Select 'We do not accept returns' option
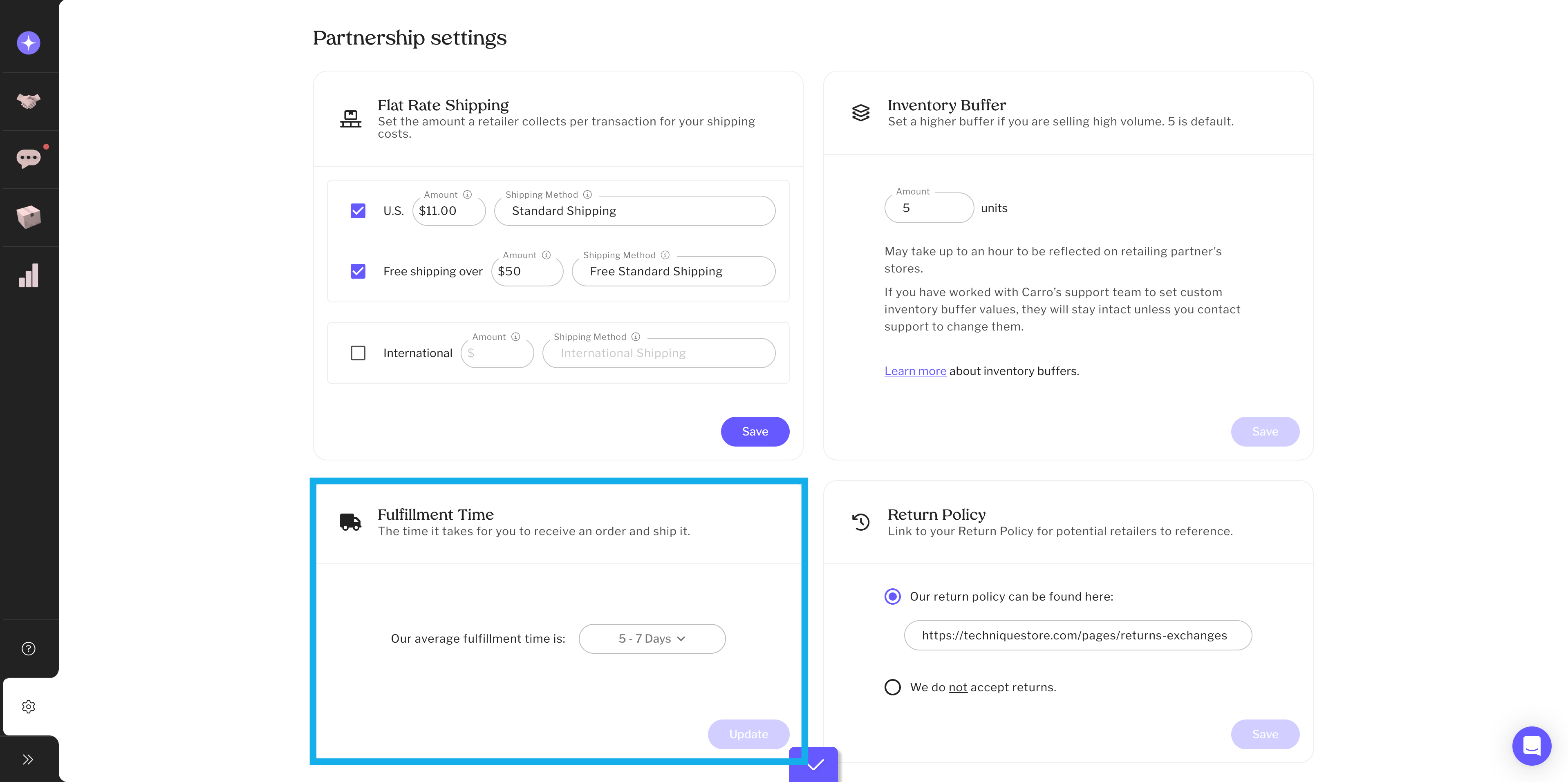This screenshot has height=782, width=1568. pos(892,687)
